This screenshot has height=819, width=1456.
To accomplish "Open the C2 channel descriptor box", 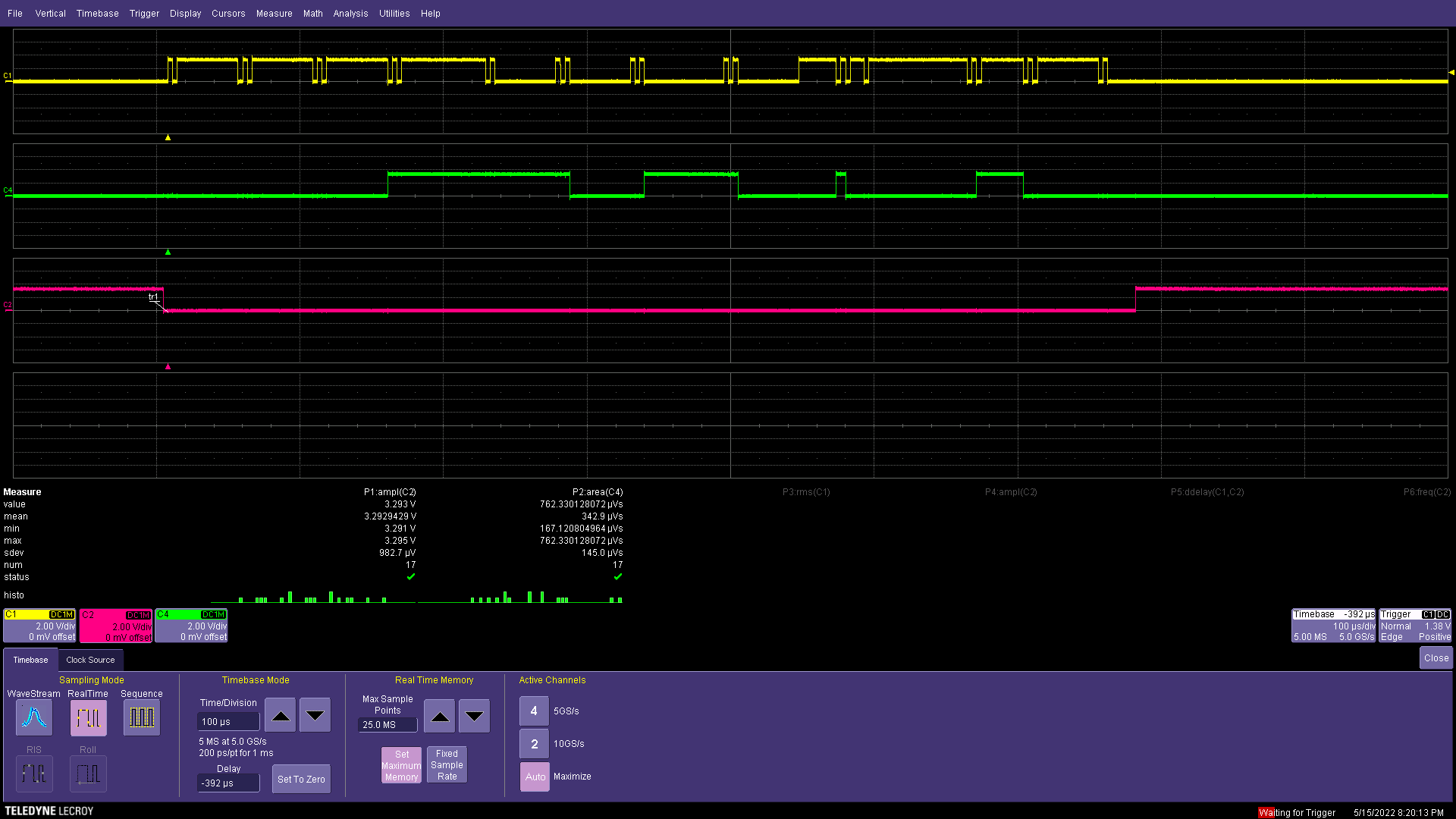I will [x=116, y=626].
